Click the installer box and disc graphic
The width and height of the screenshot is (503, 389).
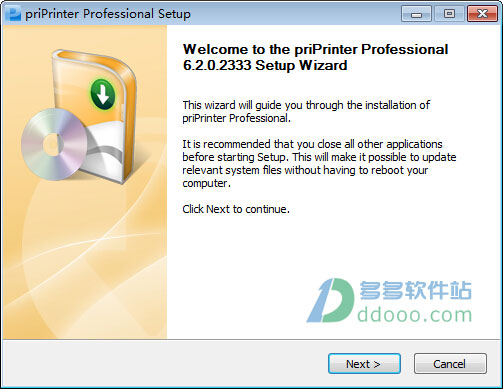[79, 117]
